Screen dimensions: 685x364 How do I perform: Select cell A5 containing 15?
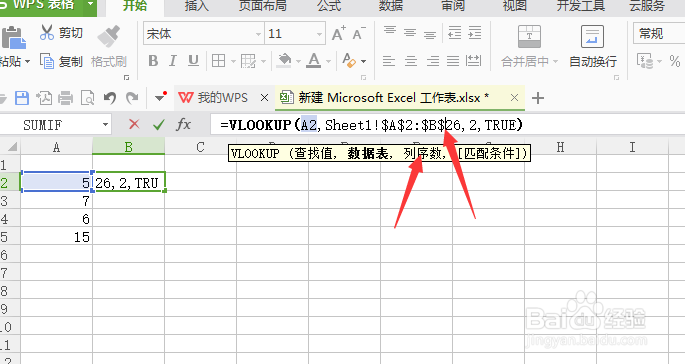coord(56,237)
